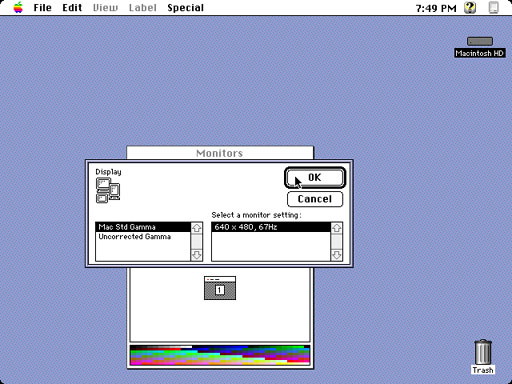Dismiss the dialog with the Cancel button
The image size is (512, 384).
pyautogui.click(x=315, y=199)
